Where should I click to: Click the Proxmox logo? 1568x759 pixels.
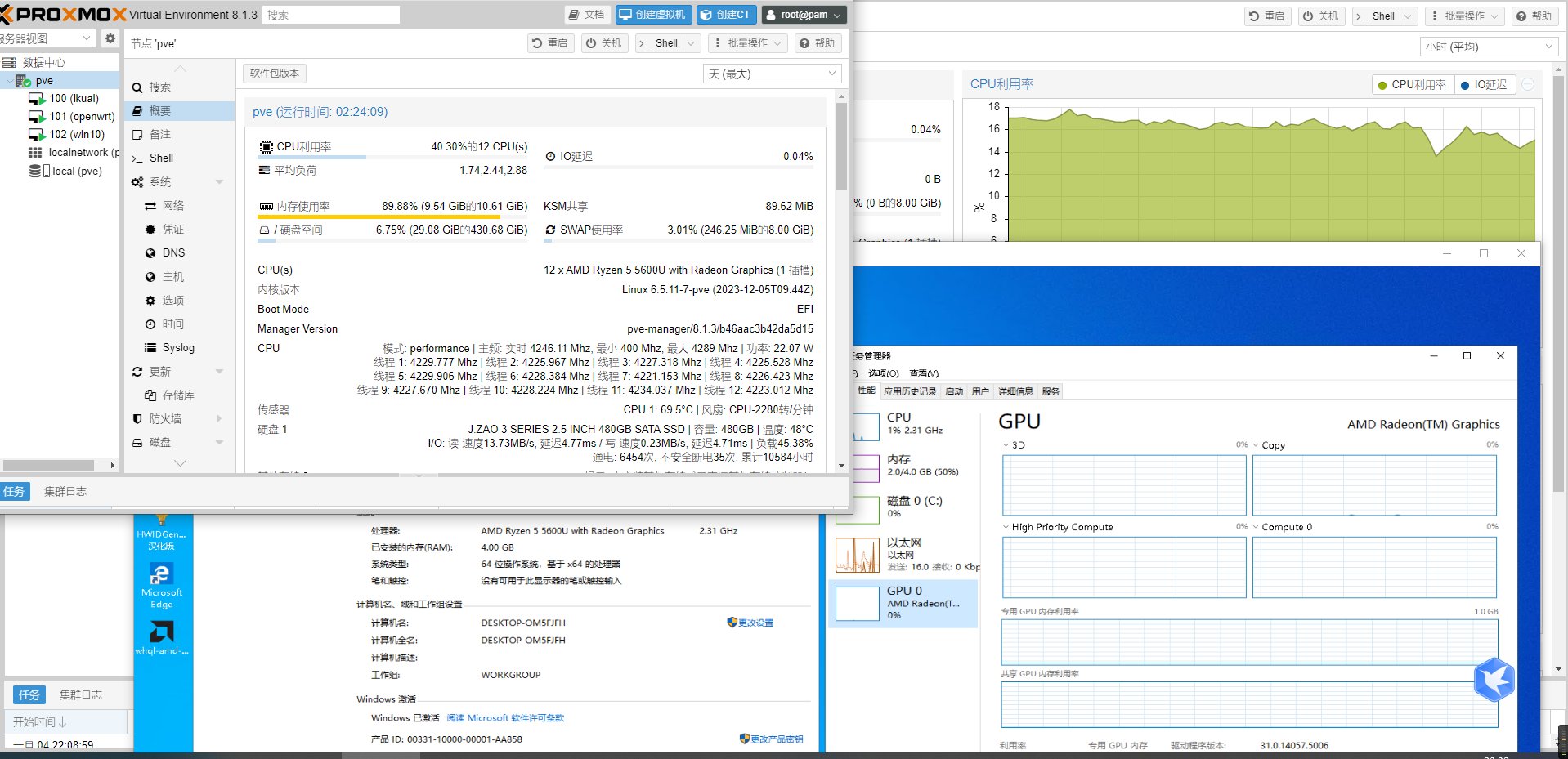pos(64,14)
